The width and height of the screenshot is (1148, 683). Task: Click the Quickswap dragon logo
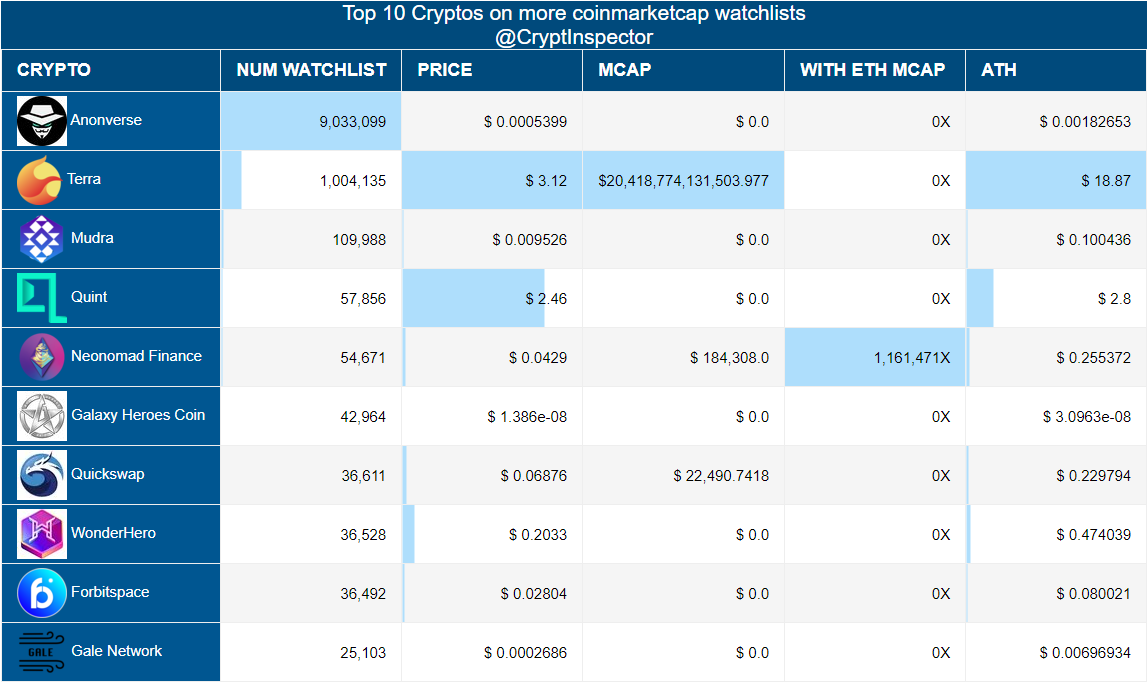pyautogui.click(x=42, y=475)
